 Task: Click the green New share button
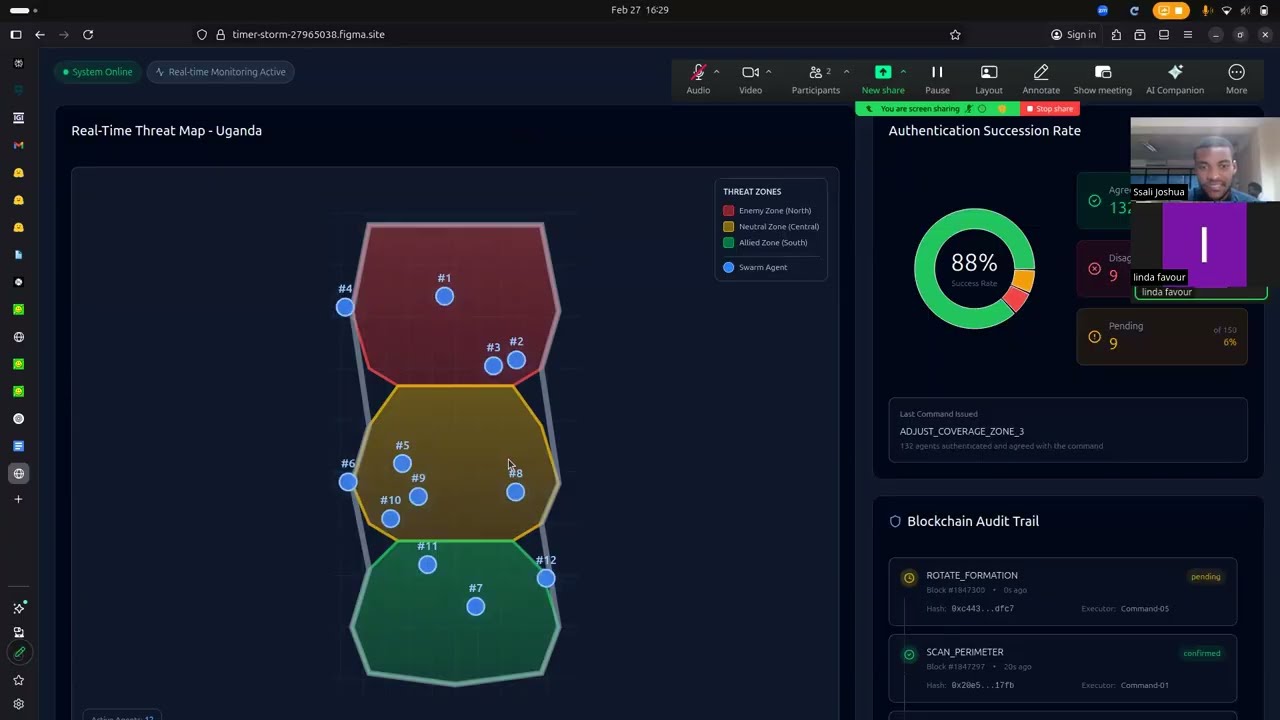tap(883, 79)
